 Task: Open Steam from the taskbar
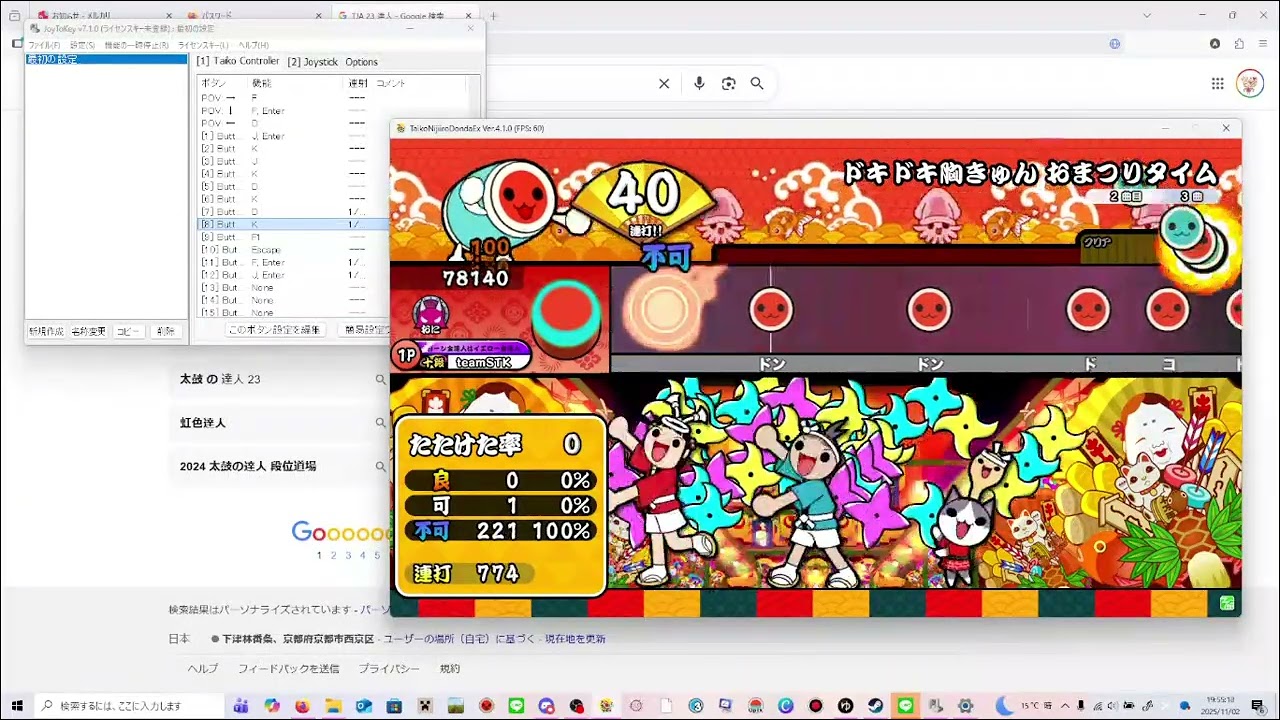click(x=875, y=706)
